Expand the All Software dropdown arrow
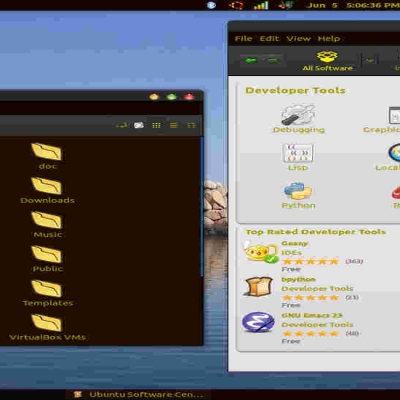Image resolution: width=400 pixels, height=400 pixels. (x=370, y=60)
